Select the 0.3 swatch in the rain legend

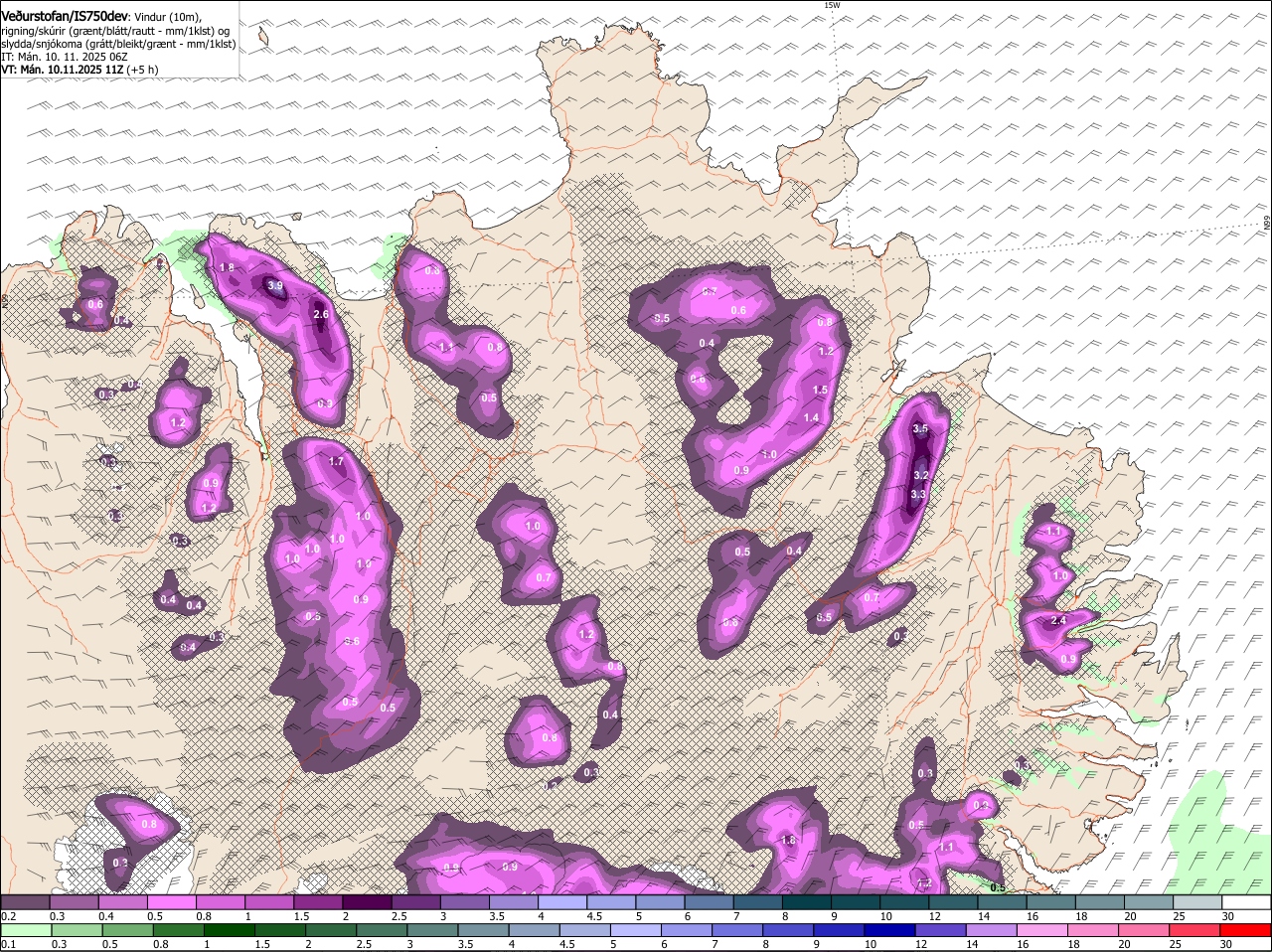click(x=77, y=930)
